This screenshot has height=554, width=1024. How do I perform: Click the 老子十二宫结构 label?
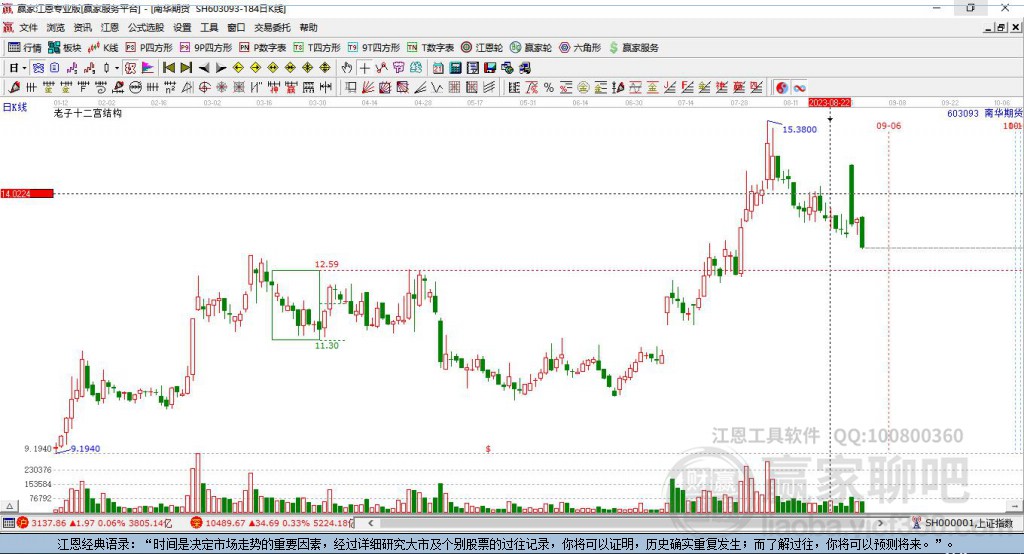pos(88,113)
